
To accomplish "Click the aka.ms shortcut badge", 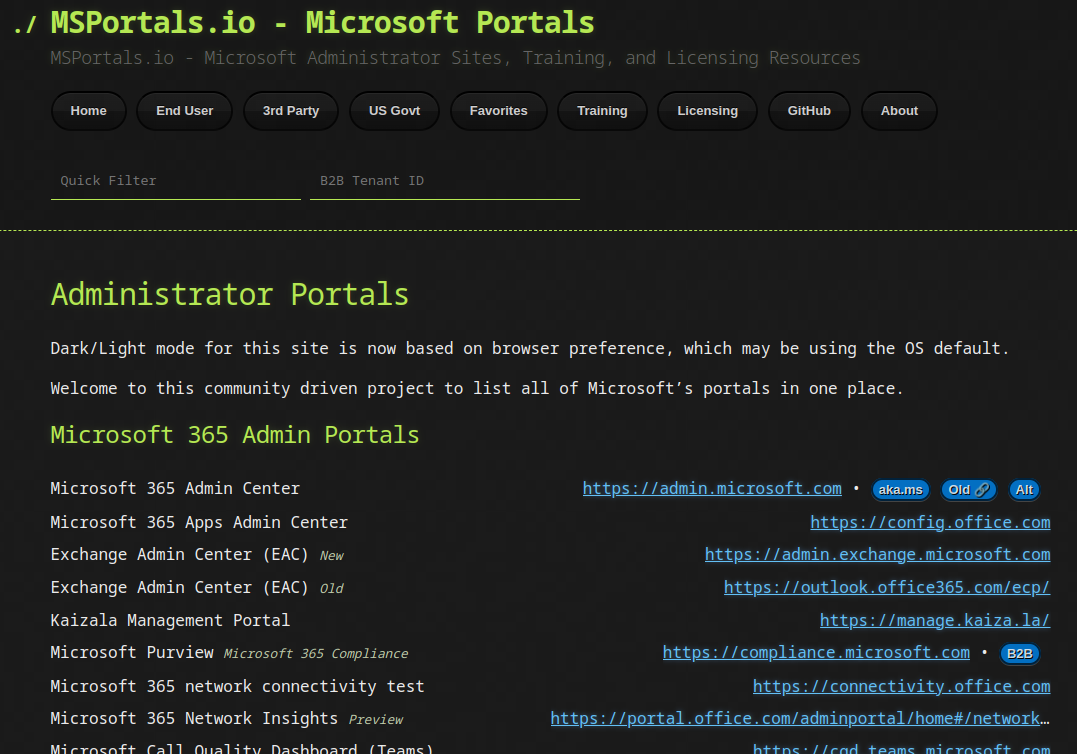I will [x=900, y=490].
